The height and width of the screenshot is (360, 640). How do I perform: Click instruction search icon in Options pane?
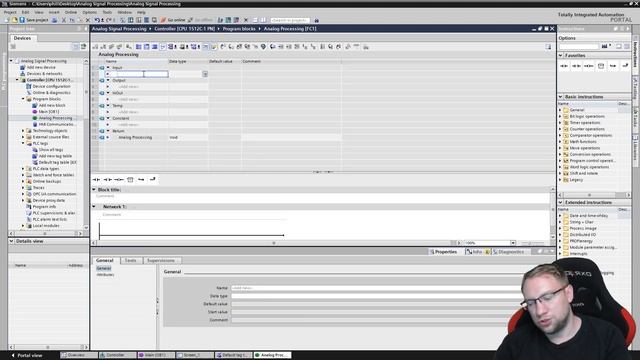pyautogui.click(x=604, y=47)
